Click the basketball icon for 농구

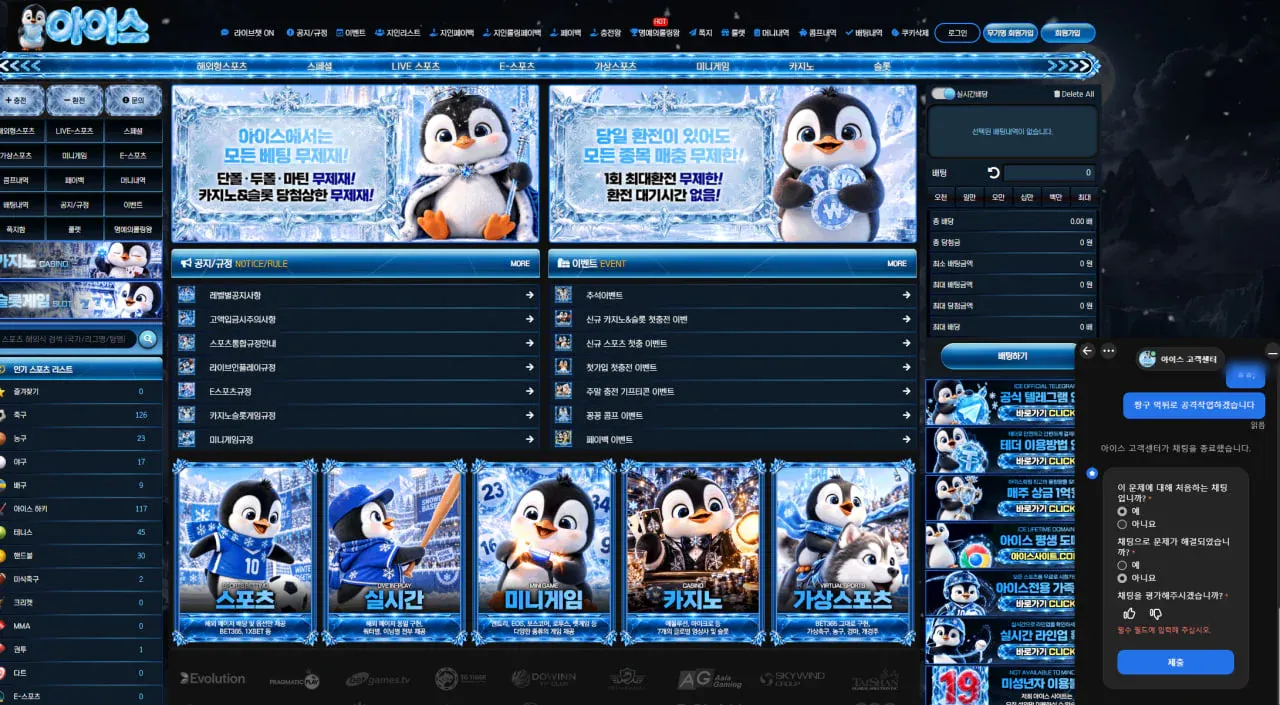(x=3, y=438)
